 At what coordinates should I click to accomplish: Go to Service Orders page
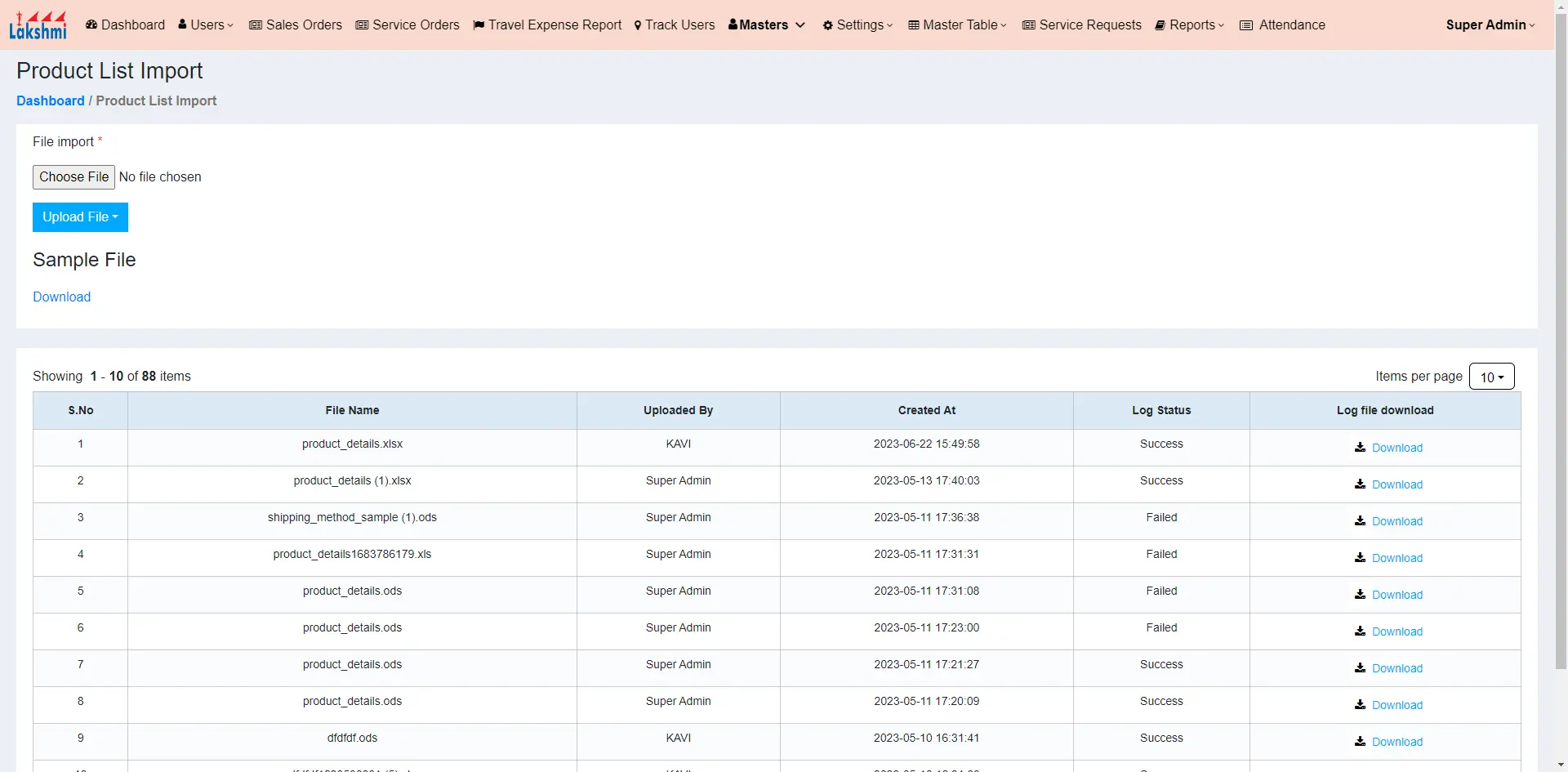tap(408, 25)
